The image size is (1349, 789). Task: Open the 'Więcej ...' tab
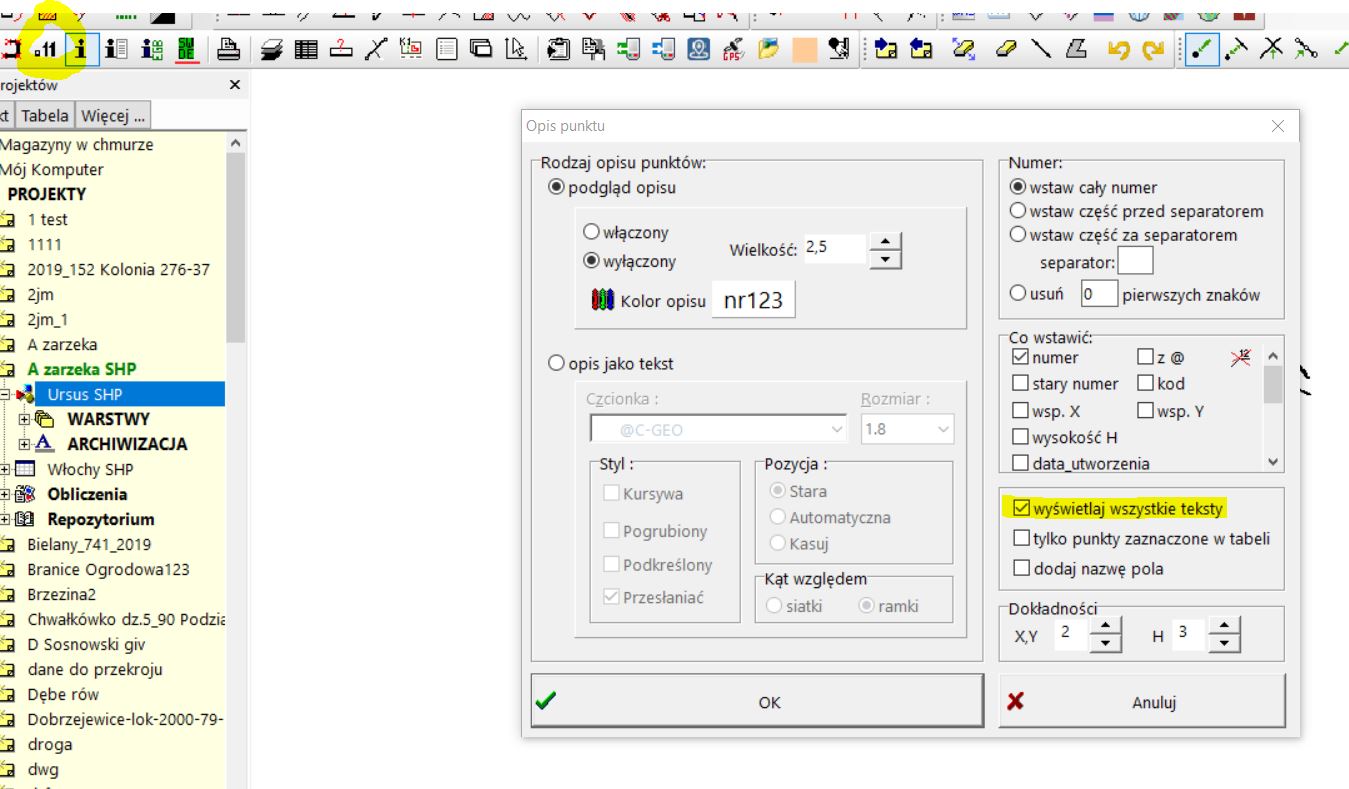click(x=113, y=115)
